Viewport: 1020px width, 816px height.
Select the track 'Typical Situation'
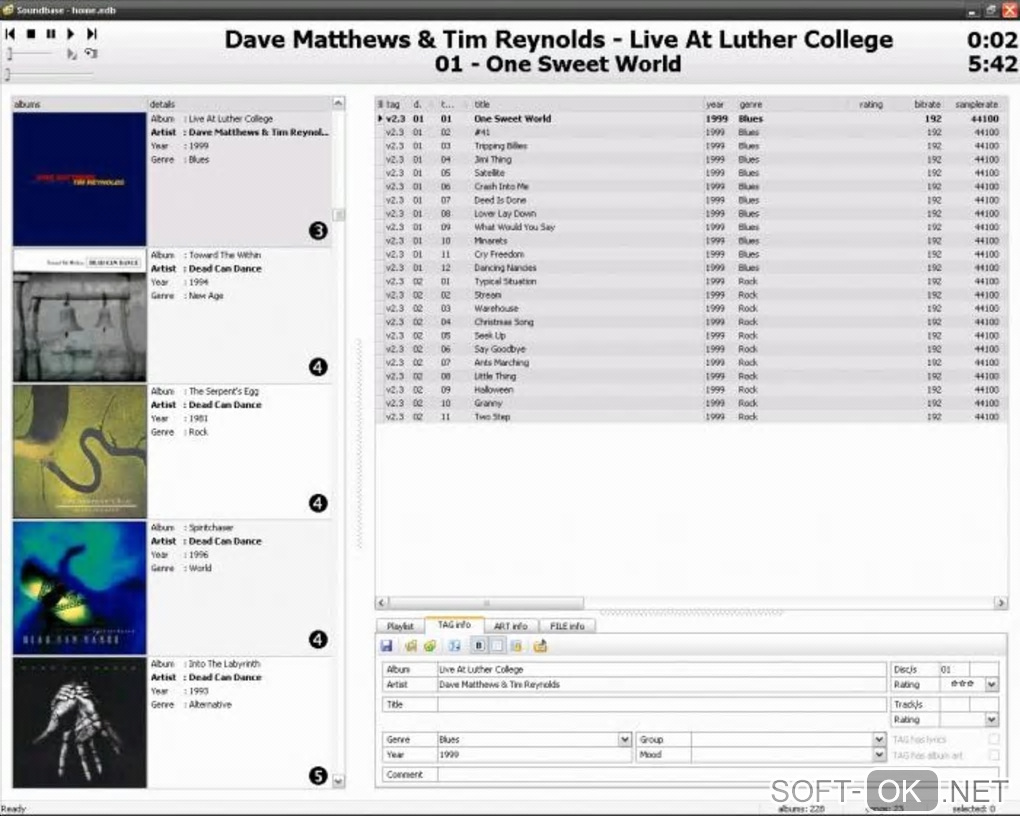pyautogui.click(x=691, y=281)
